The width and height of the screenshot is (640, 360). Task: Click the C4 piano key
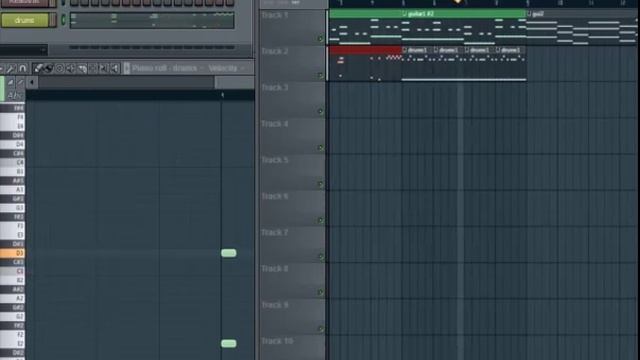[x=12, y=162]
